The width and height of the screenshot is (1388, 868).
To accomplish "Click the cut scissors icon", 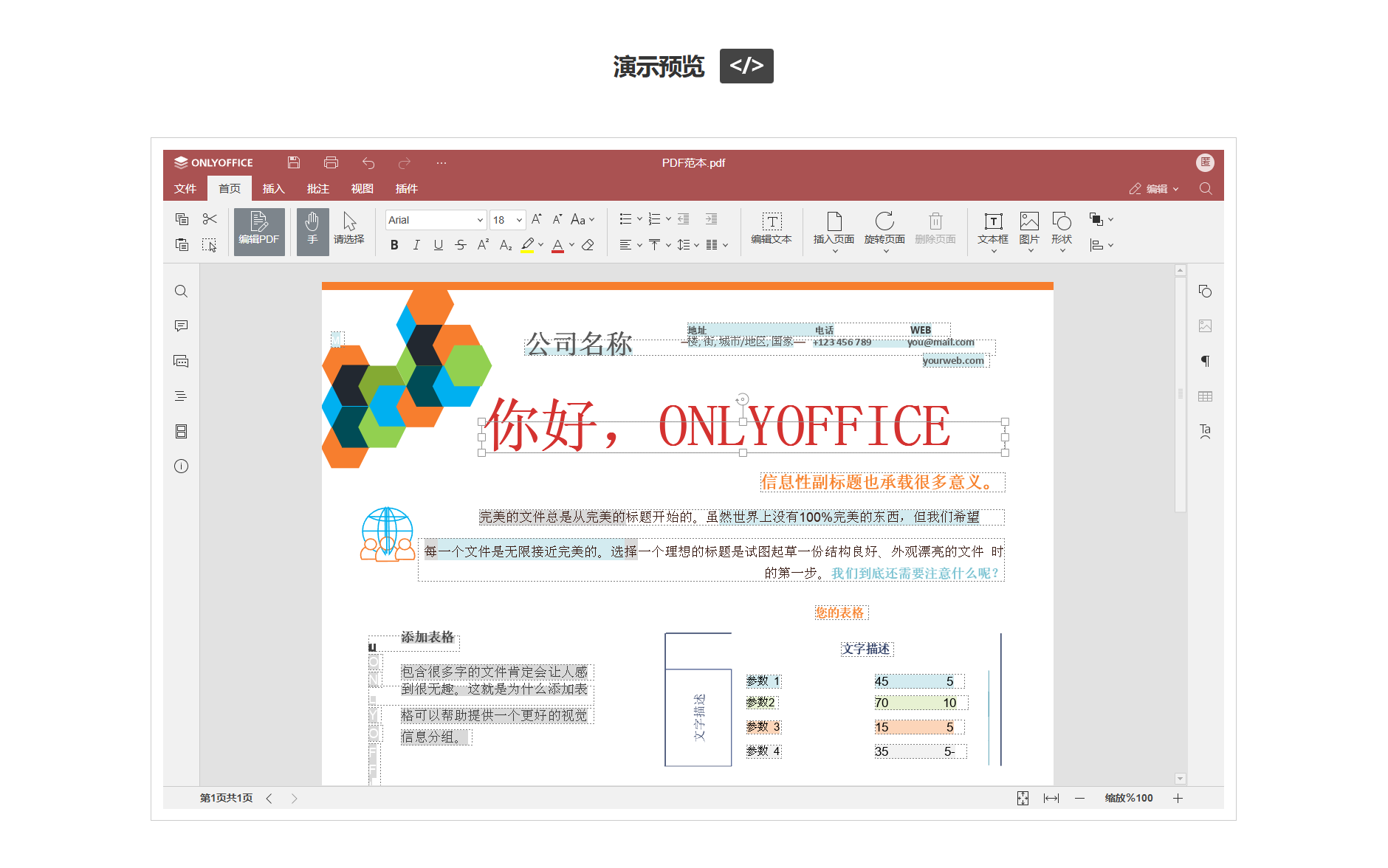I will [x=210, y=219].
